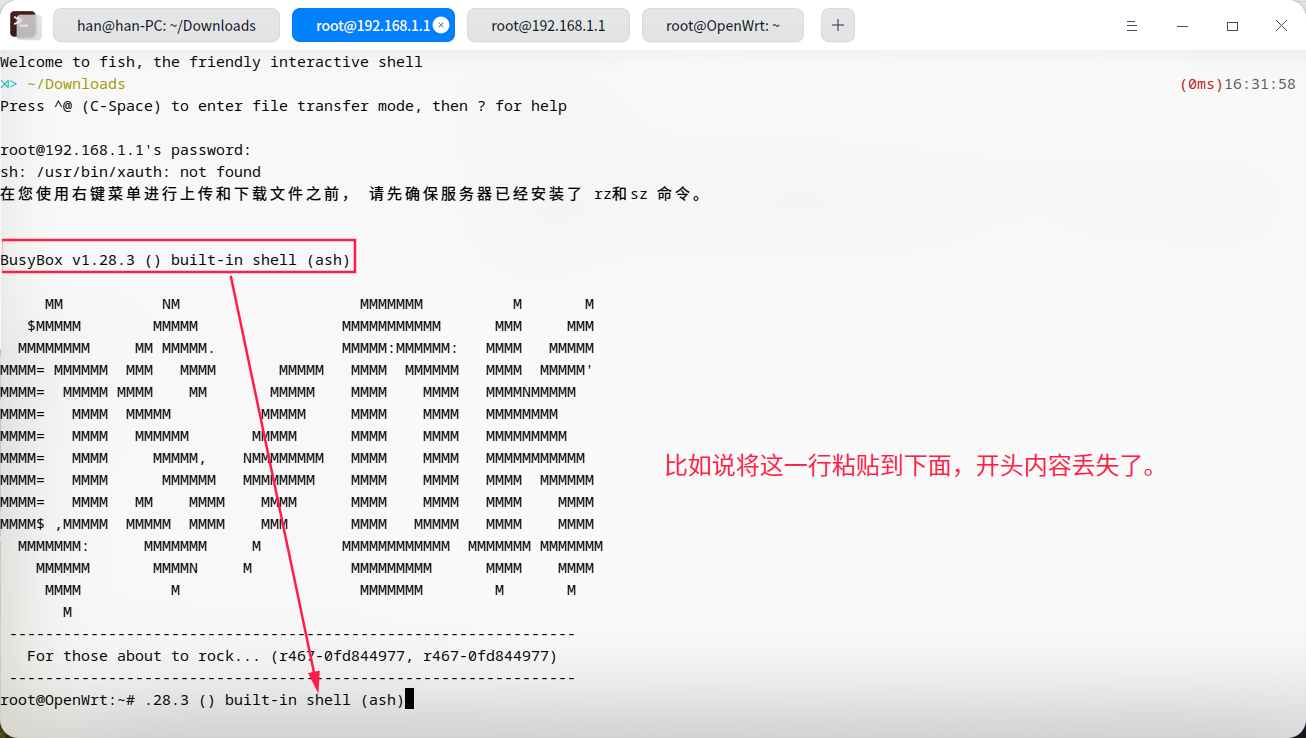1306x738 pixels.
Task: Minimize the terminal window
Action: [1184, 26]
